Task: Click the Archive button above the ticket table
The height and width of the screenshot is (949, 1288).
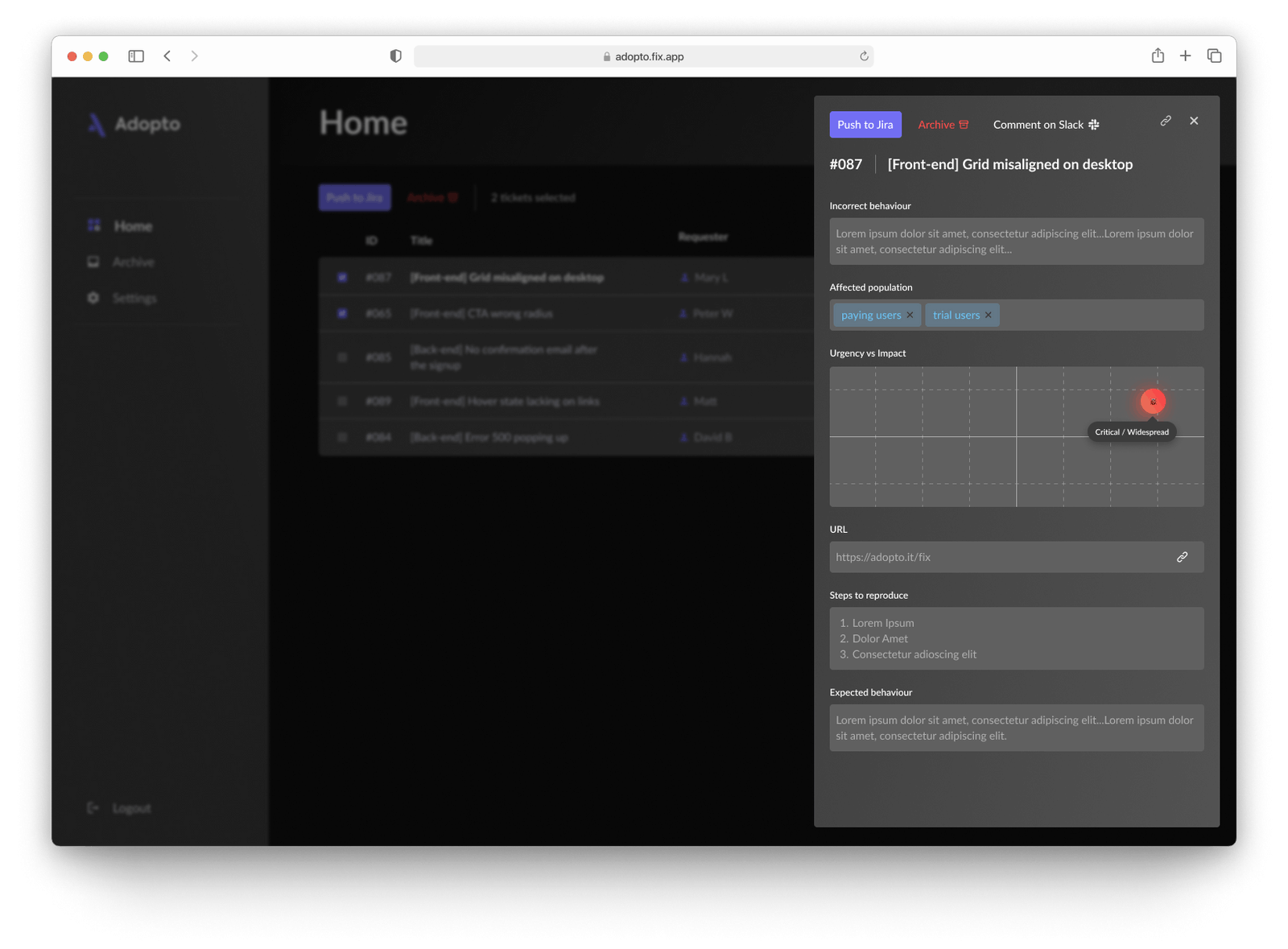Action: point(432,197)
